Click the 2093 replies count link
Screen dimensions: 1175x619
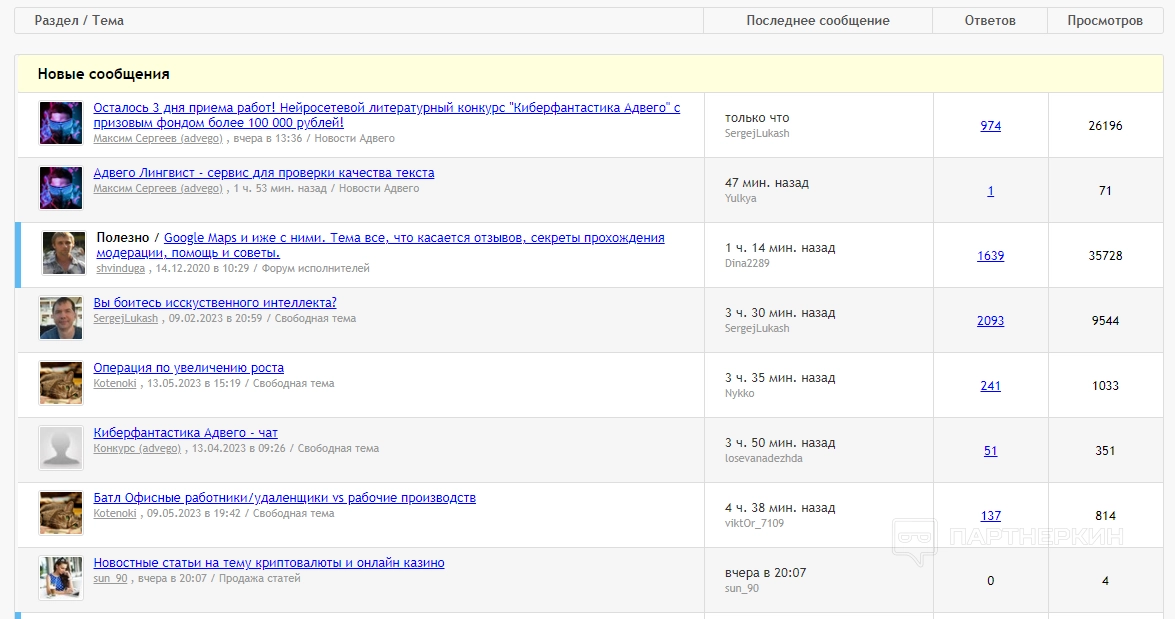point(990,321)
